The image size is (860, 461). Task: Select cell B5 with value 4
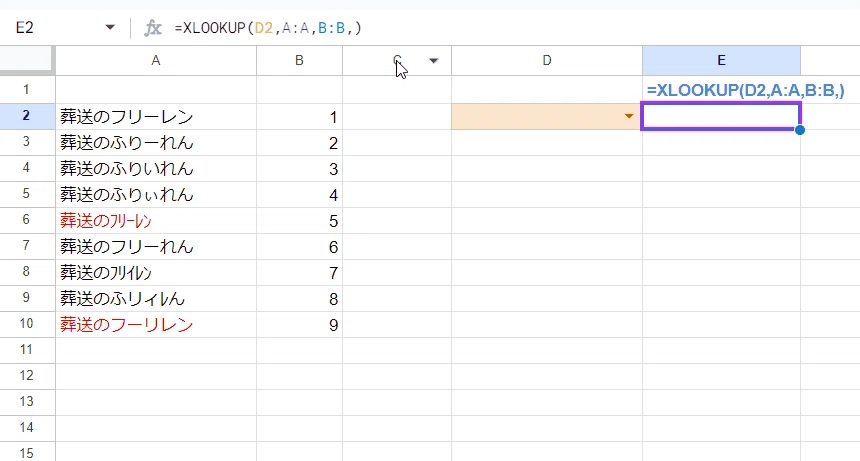[299, 195]
